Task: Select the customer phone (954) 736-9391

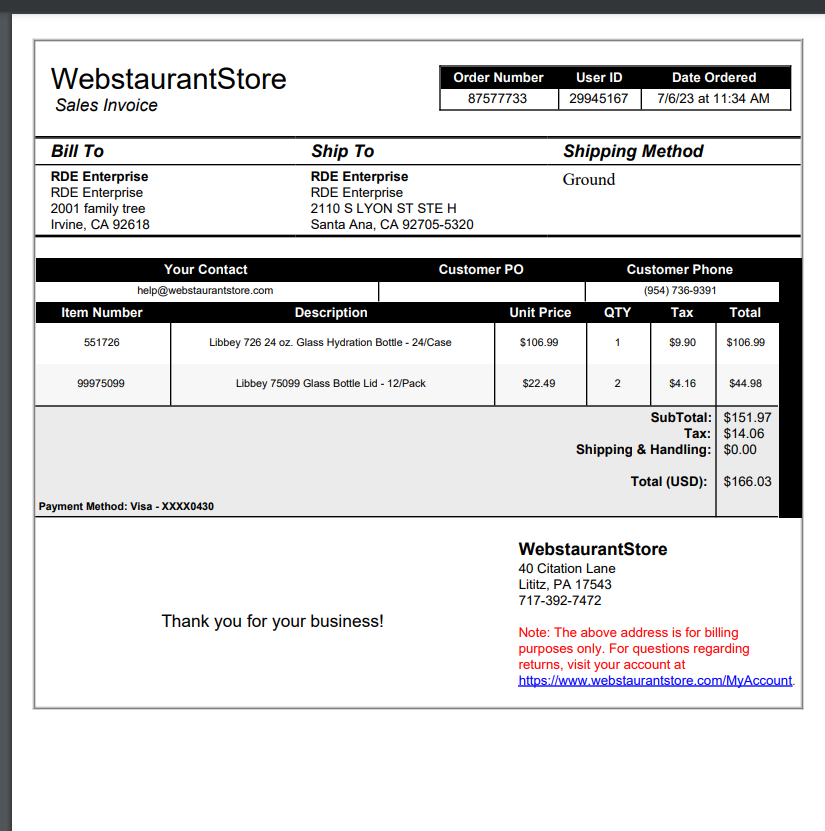Action: pyautogui.click(x=680, y=290)
